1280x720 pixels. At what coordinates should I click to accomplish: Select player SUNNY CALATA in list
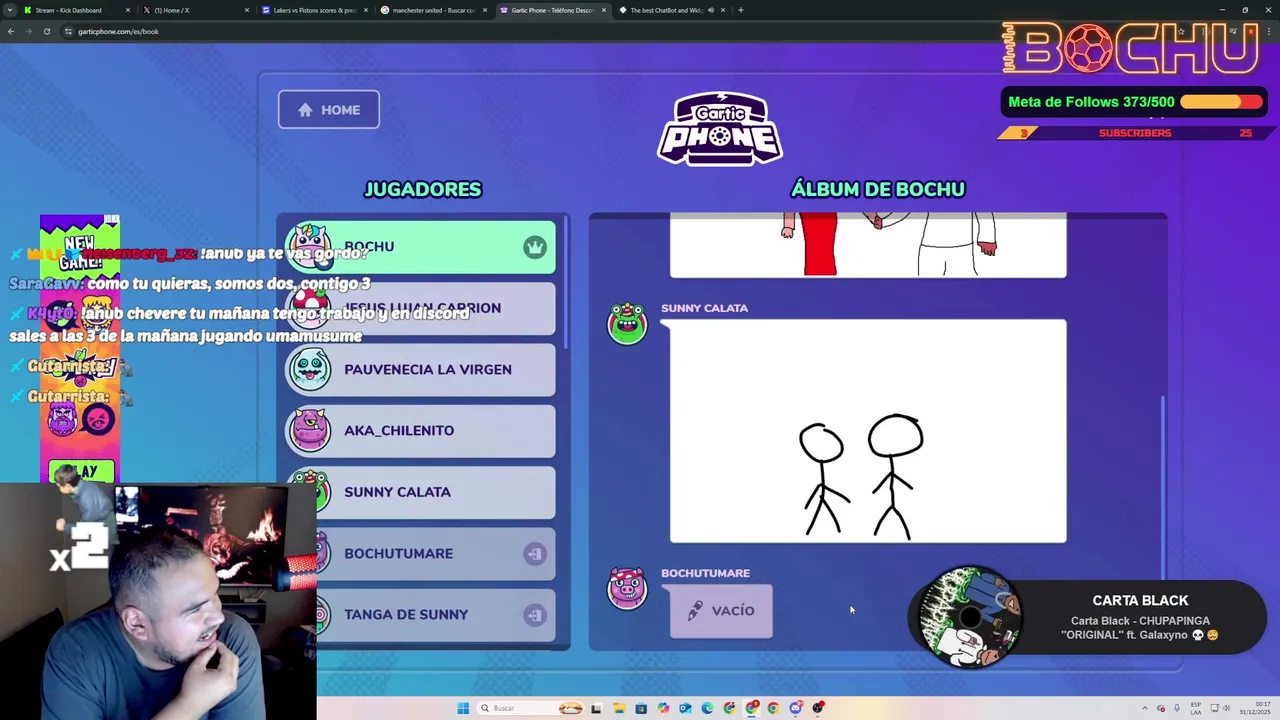[x=420, y=492]
